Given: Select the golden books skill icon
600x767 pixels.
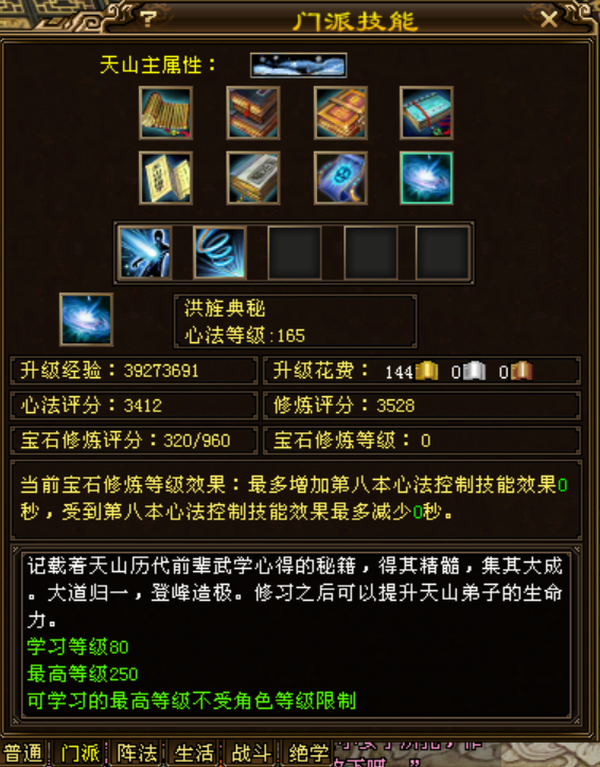Looking at the screenshot, I should (x=340, y=113).
